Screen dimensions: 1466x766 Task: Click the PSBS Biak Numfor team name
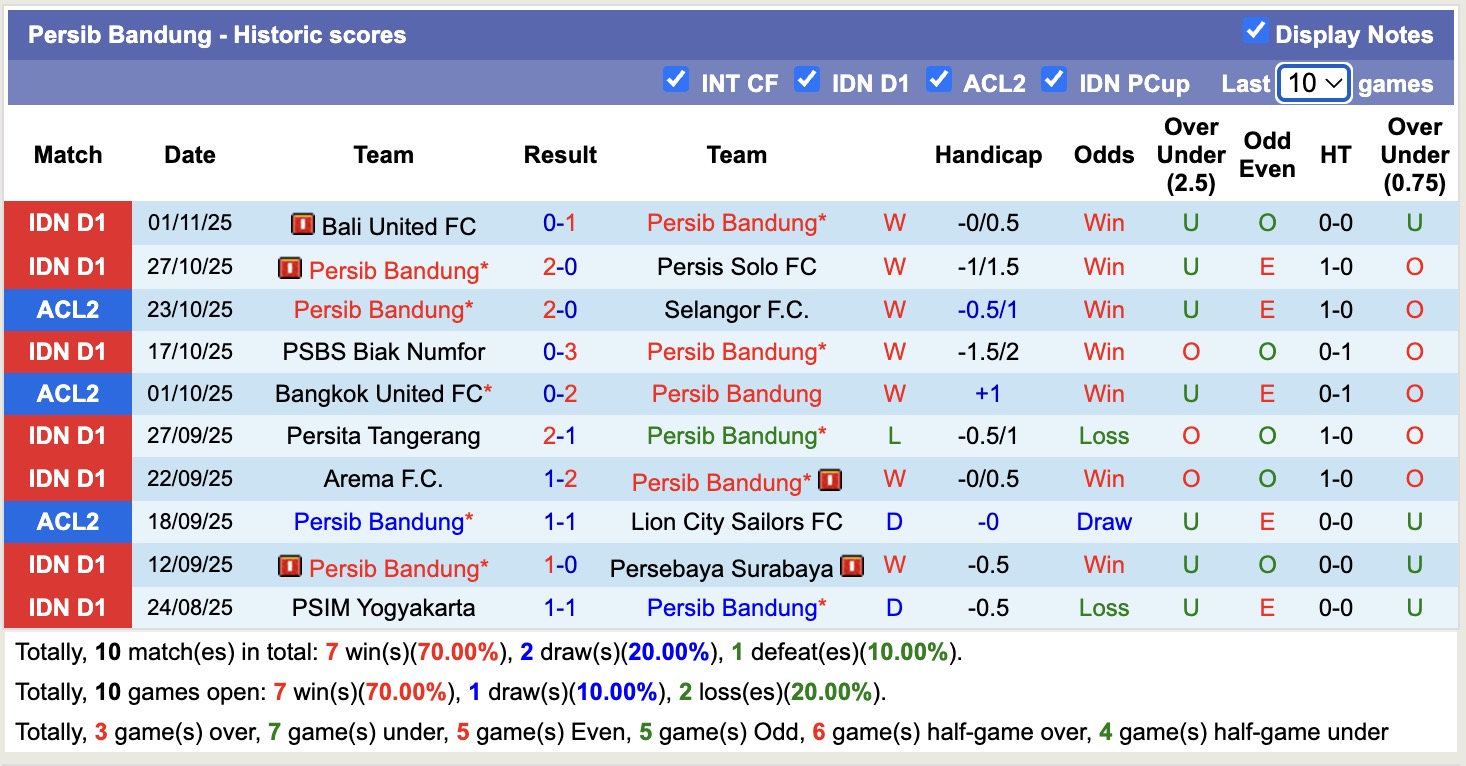click(383, 351)
